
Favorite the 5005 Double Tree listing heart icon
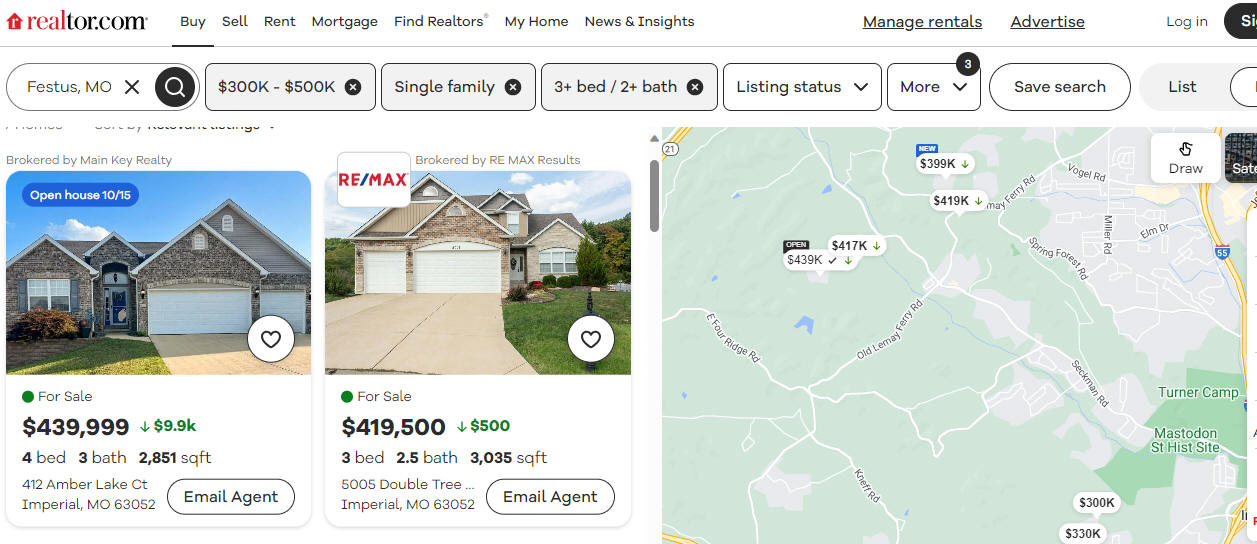(x=591, y=339)
